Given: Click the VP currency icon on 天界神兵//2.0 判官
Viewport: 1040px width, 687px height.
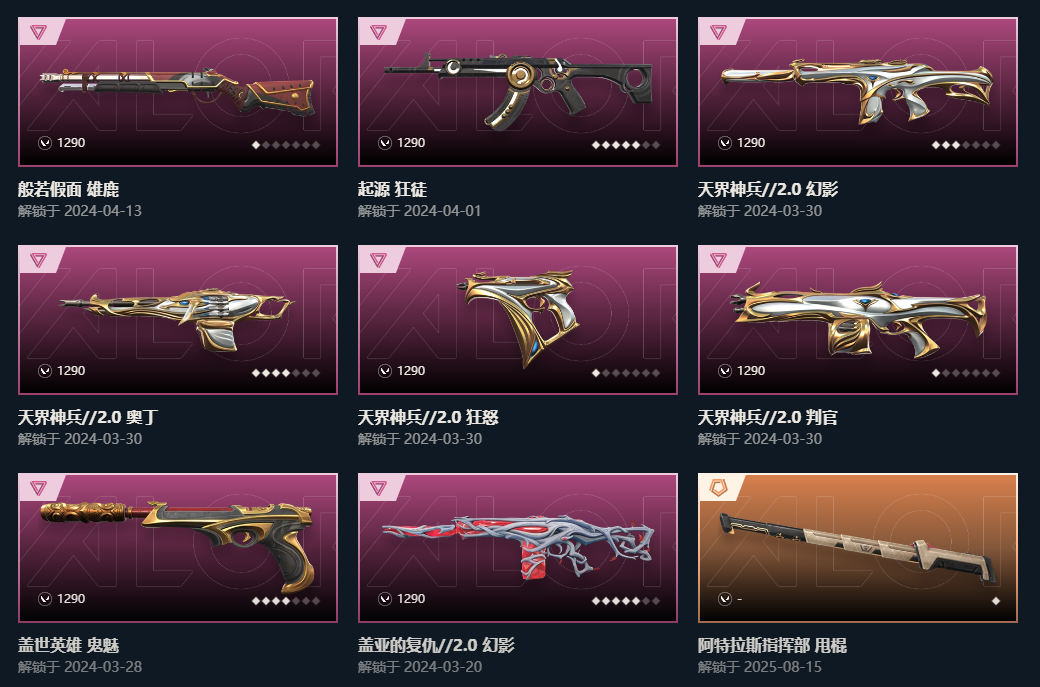Looking at the screenshot, I should pyautogui.click(x=725, y=371).
